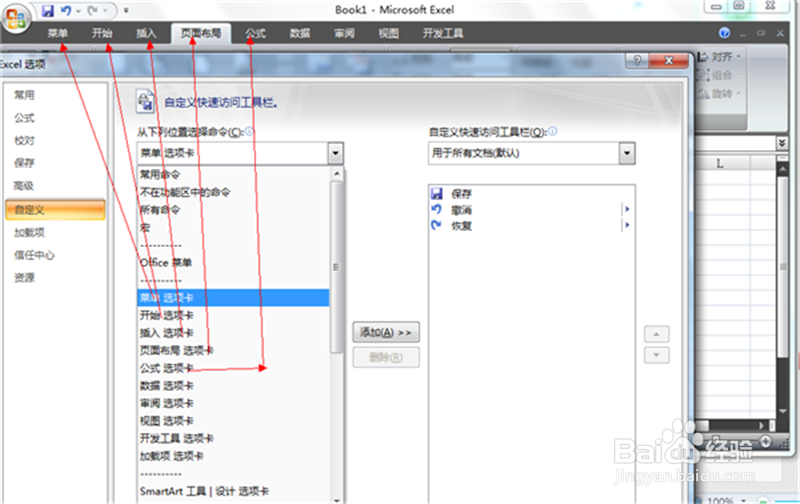This screenshot has width=800, height=504.
Task: Click the Save icon in quick access toolbar
Action: pyautogui.click(x=48, y=10)
